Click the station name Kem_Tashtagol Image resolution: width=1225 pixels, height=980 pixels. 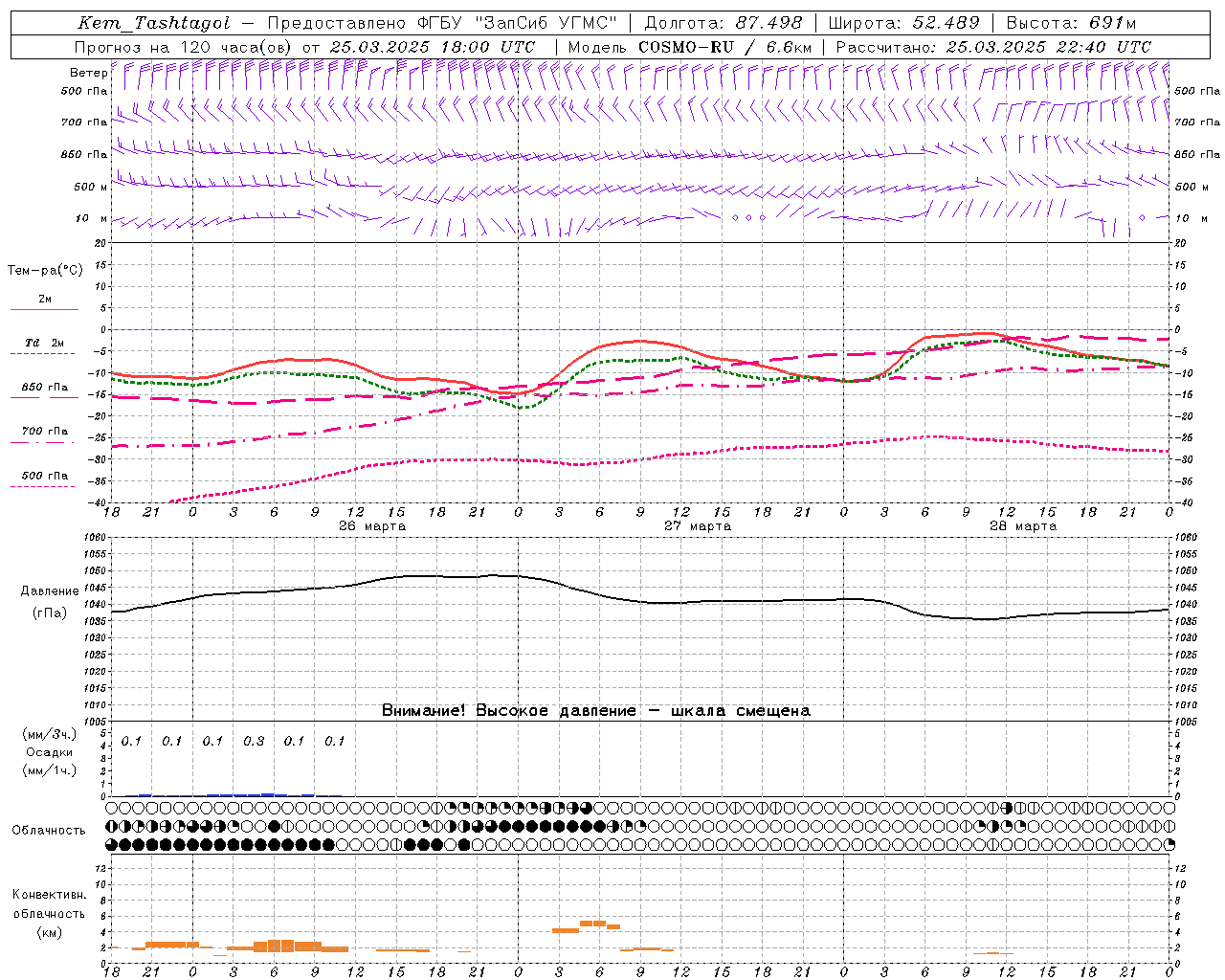154,23
